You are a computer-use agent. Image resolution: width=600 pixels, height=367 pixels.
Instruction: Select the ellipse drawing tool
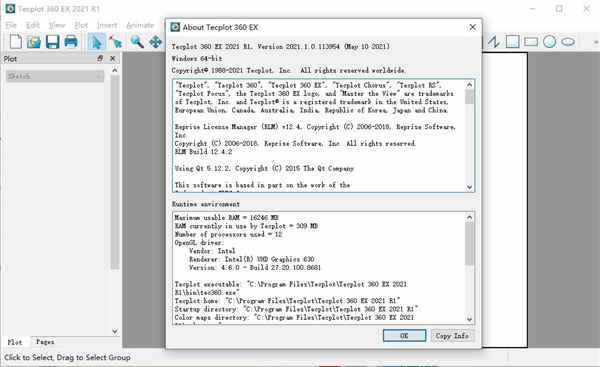568,41
